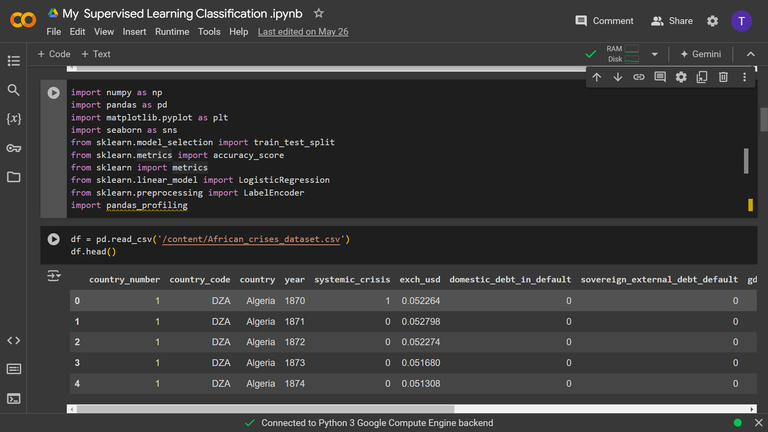Star the notebook title
The width and height of the screenshot is (768, 432).
[x=318, y=14]
